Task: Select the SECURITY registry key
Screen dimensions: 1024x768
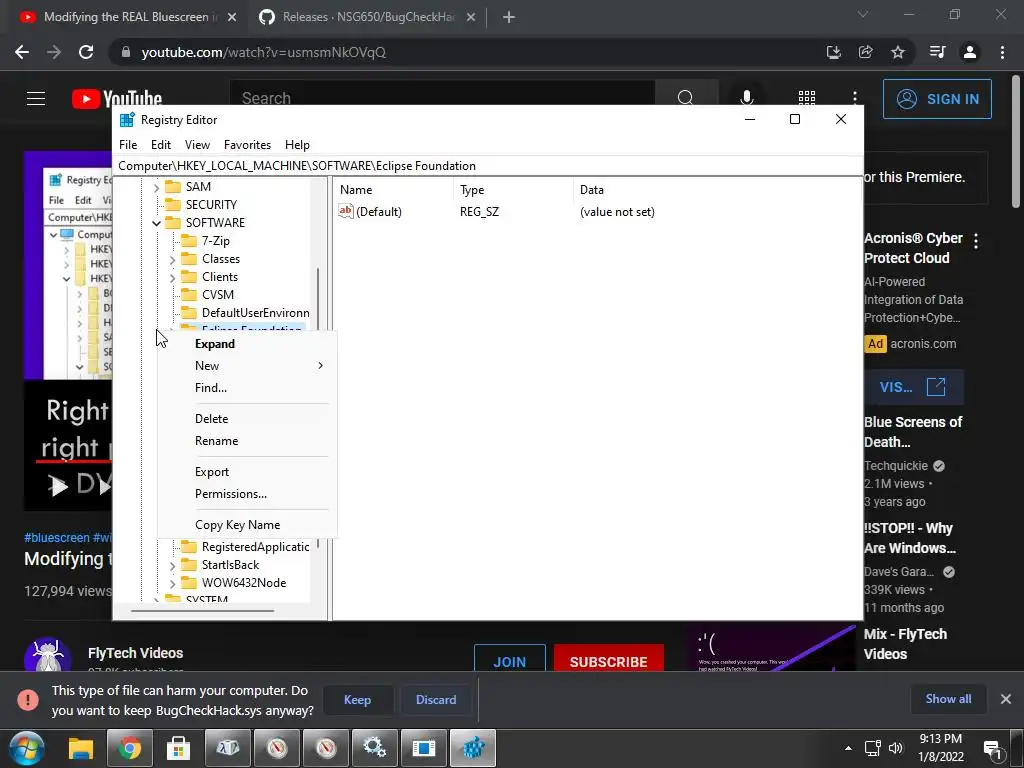Action: (211, 204)
